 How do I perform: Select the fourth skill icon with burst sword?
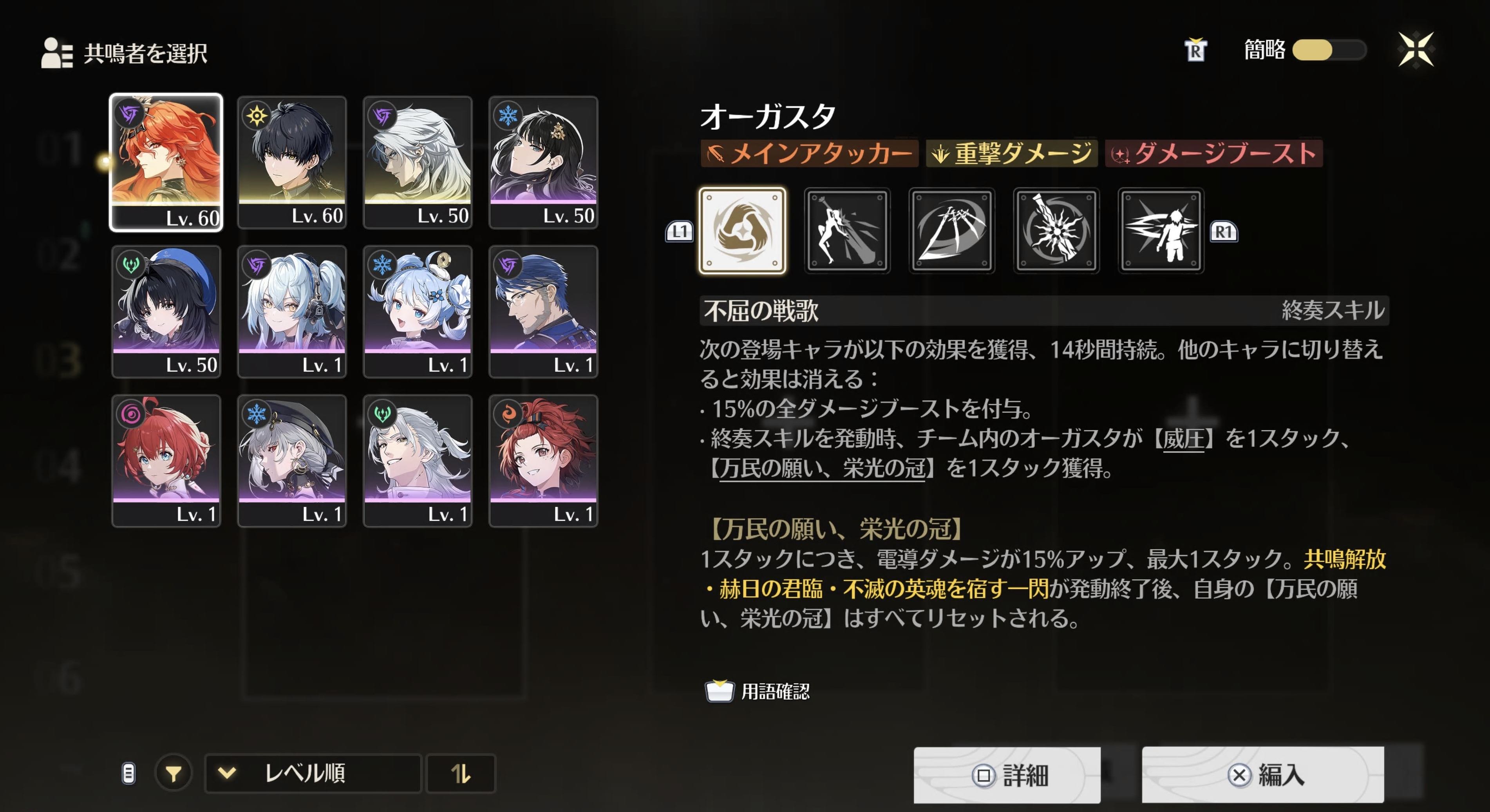click(x=1056, y=230)
